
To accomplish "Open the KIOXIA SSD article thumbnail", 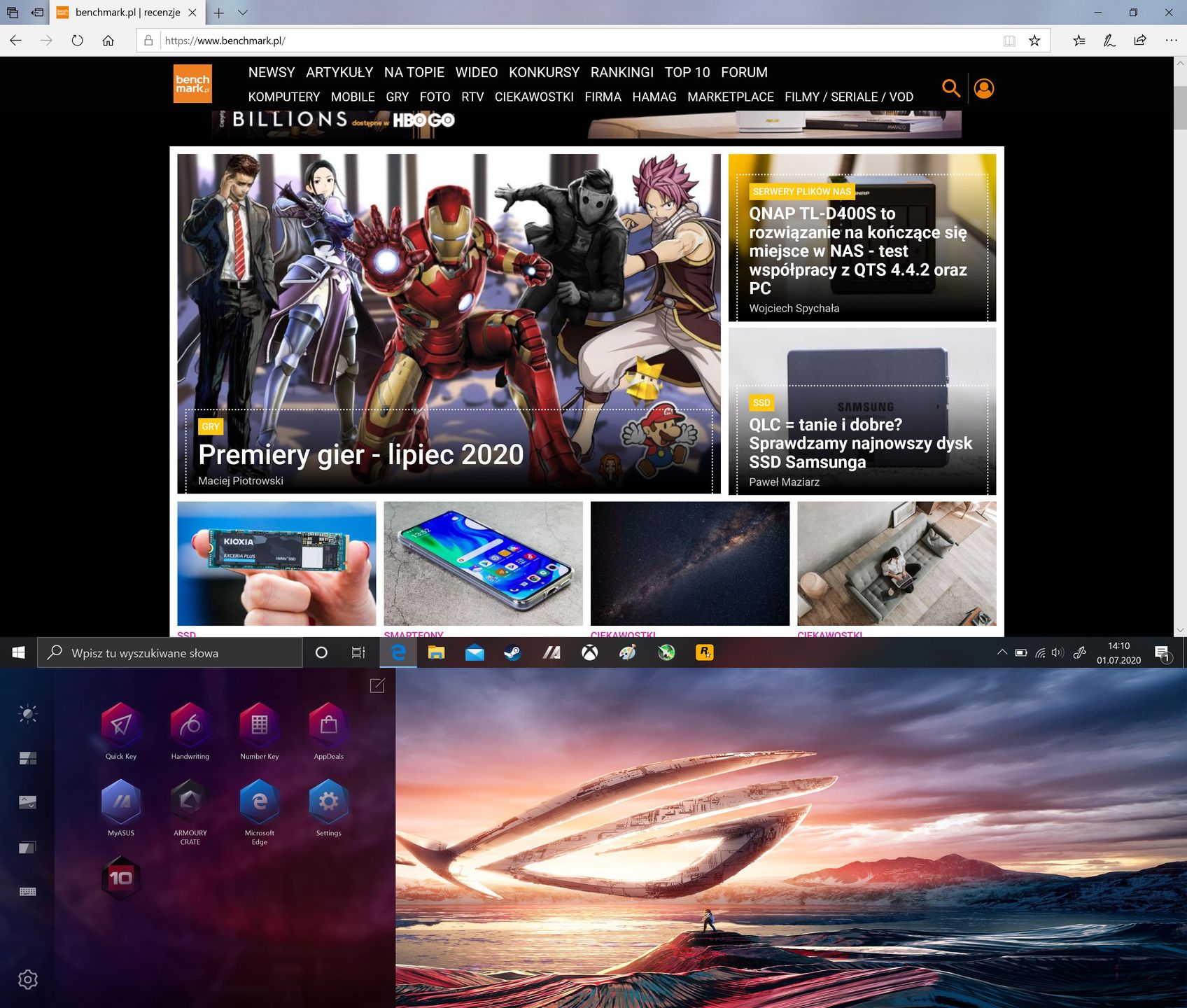I will pyautogui.click(x=276, y=563).
